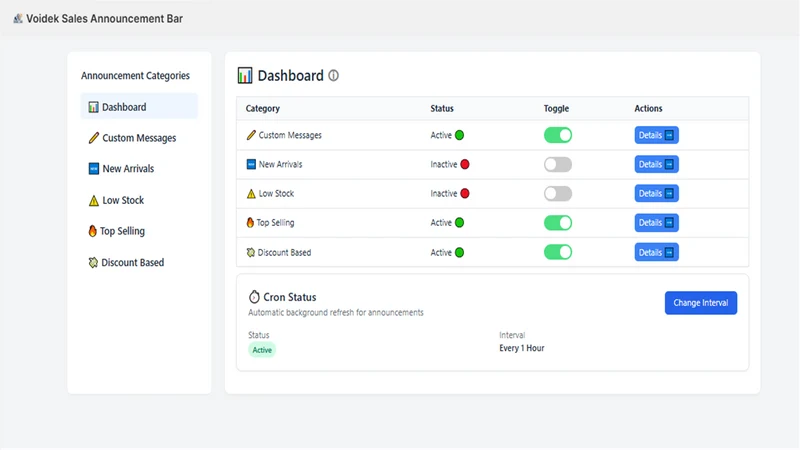Screen dimensions: 800x450
Task: Turn on the Low Stock toggle
Action: [x=558, y=193]
